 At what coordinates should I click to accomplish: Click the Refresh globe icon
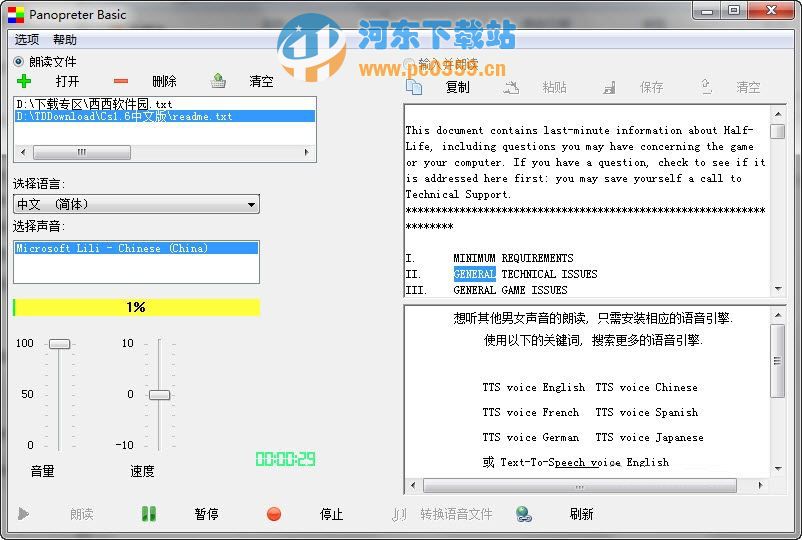pos(523,514)
